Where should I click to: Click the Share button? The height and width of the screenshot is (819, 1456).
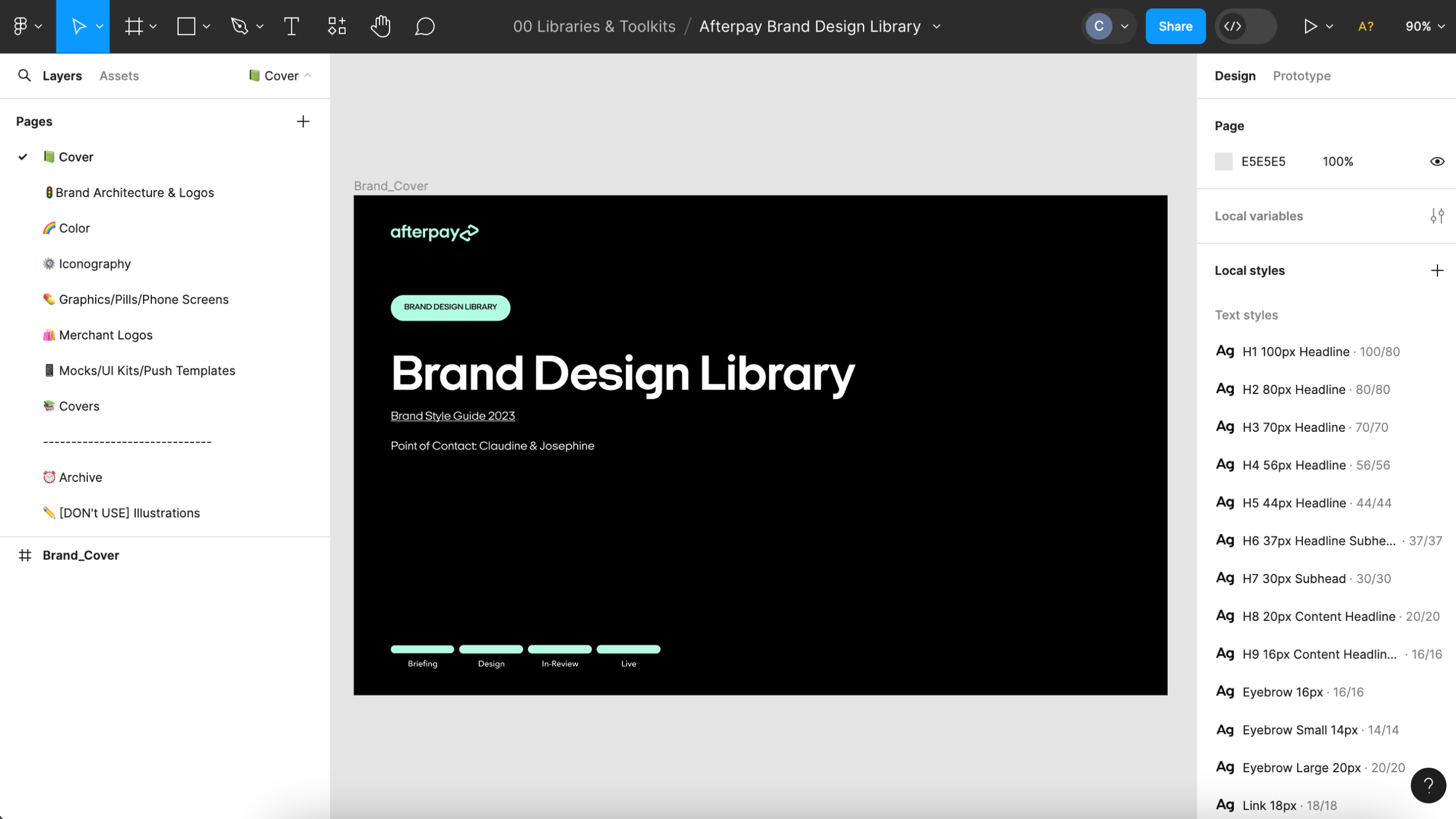click(x=1175, y=26)
